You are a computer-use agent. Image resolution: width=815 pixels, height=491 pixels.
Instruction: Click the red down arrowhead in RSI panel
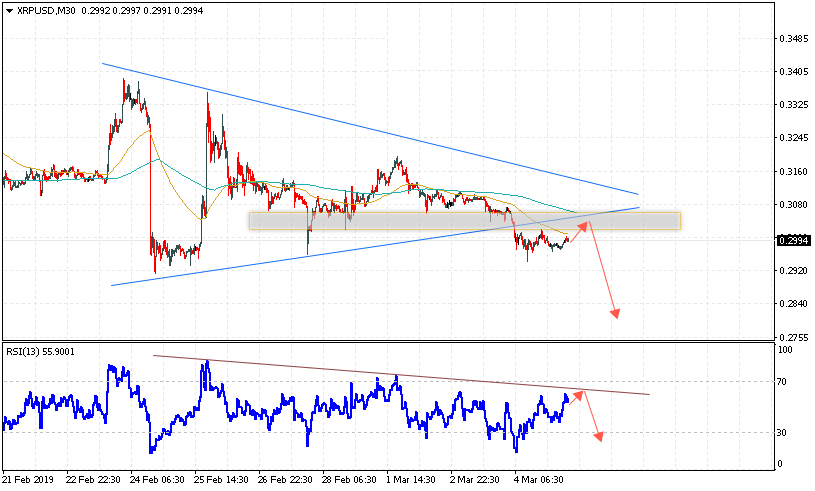[600, 435]
